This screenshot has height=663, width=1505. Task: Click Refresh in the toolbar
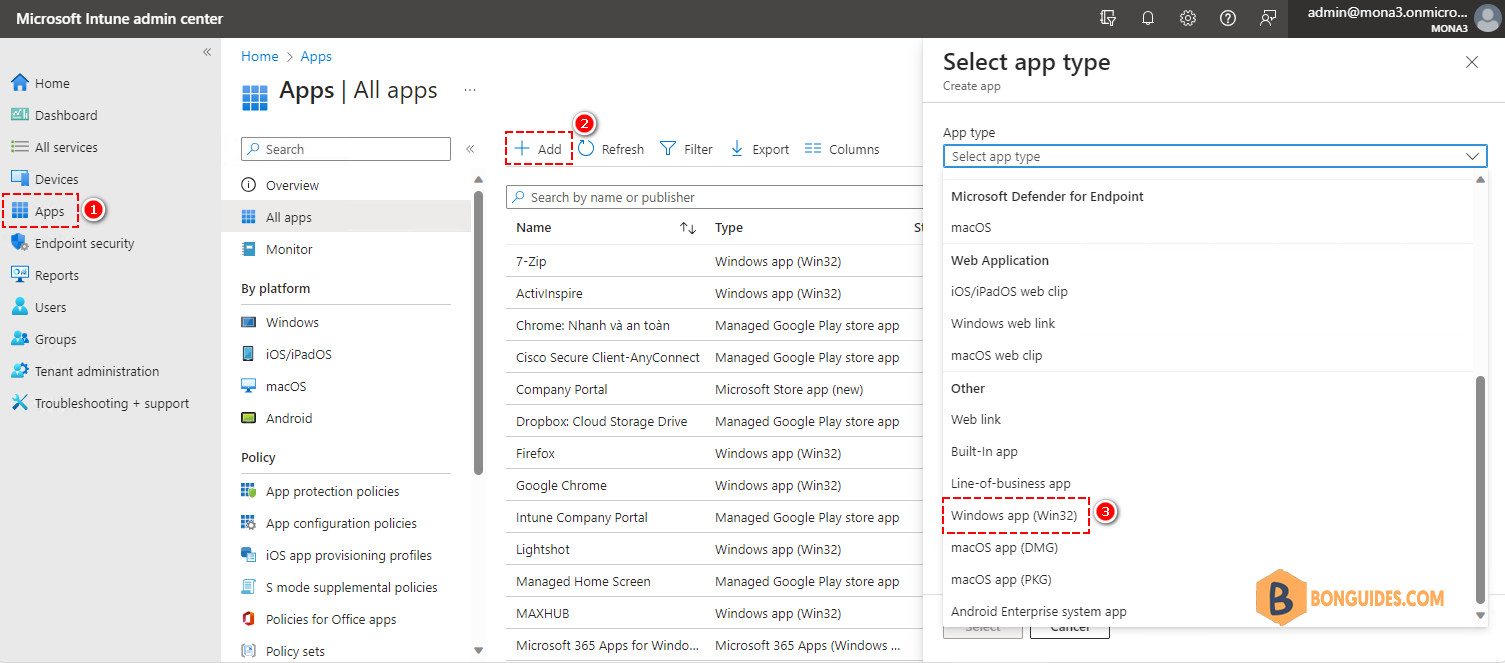click(x=611, y=149)
